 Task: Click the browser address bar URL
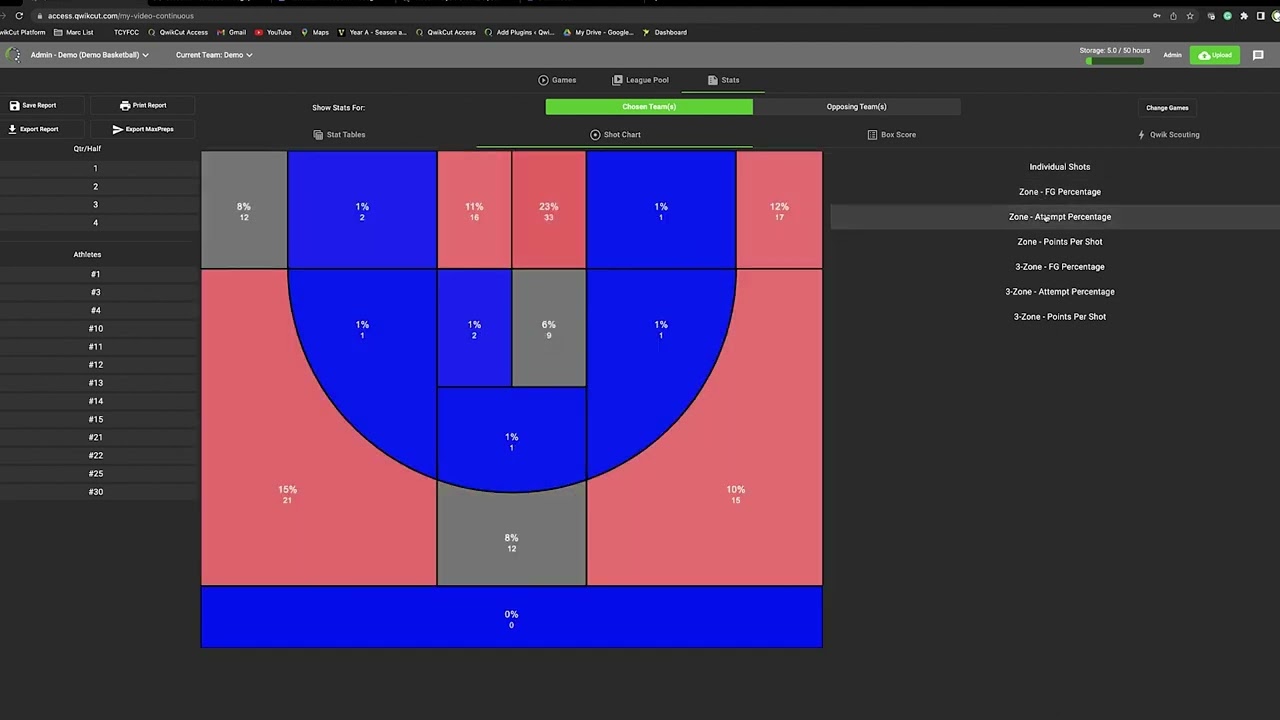121,16
